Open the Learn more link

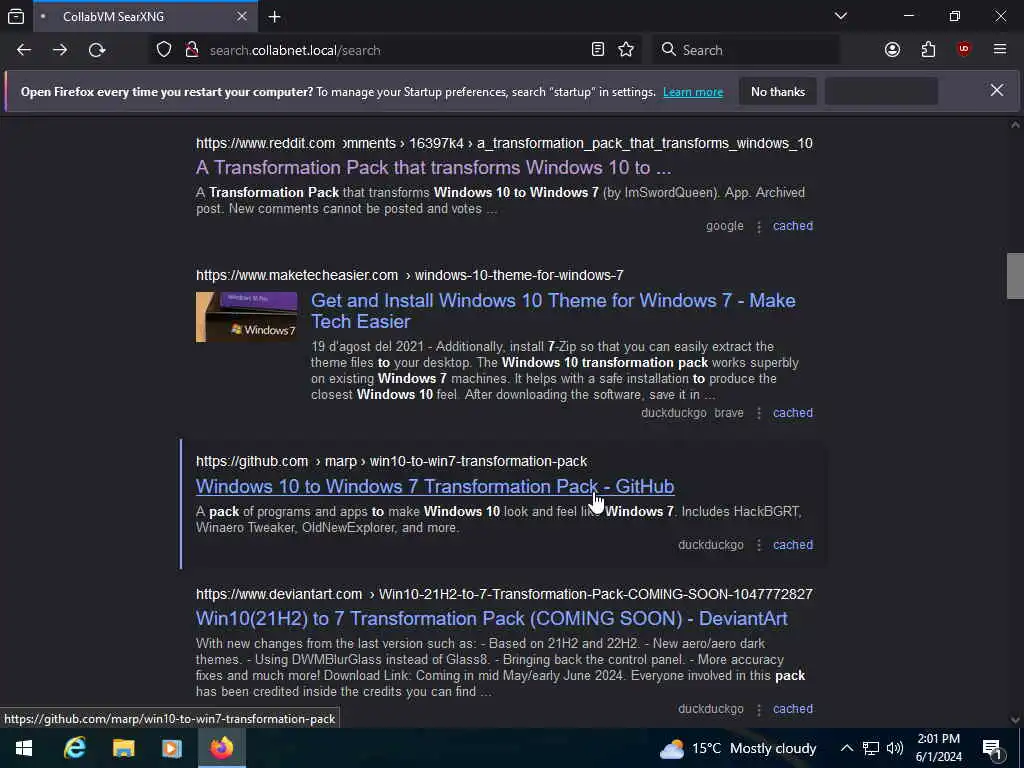[x=693, y=92]
